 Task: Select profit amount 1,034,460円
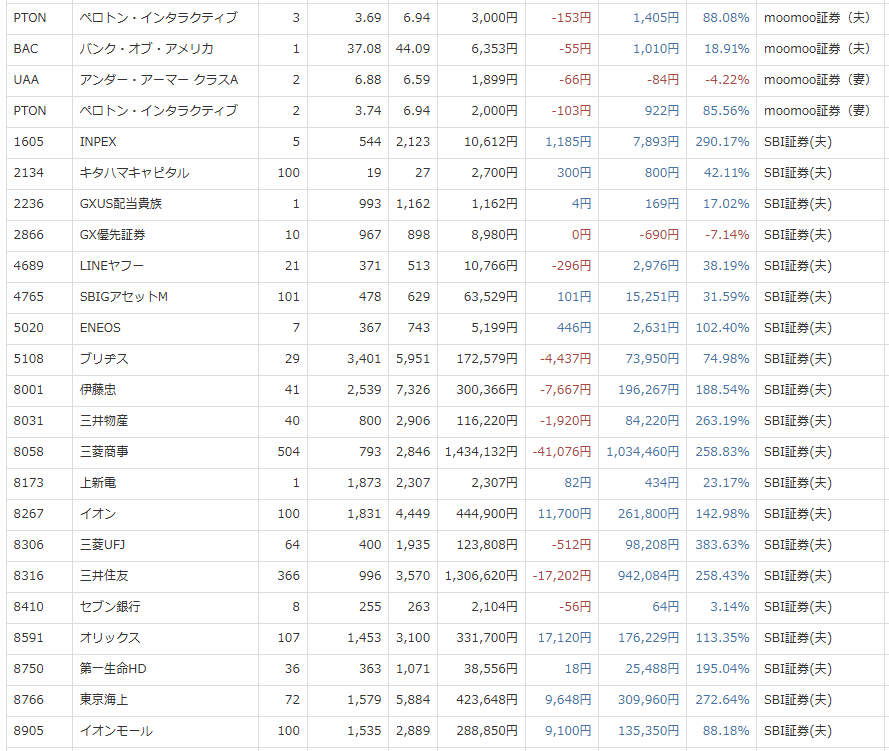[643, 452]
